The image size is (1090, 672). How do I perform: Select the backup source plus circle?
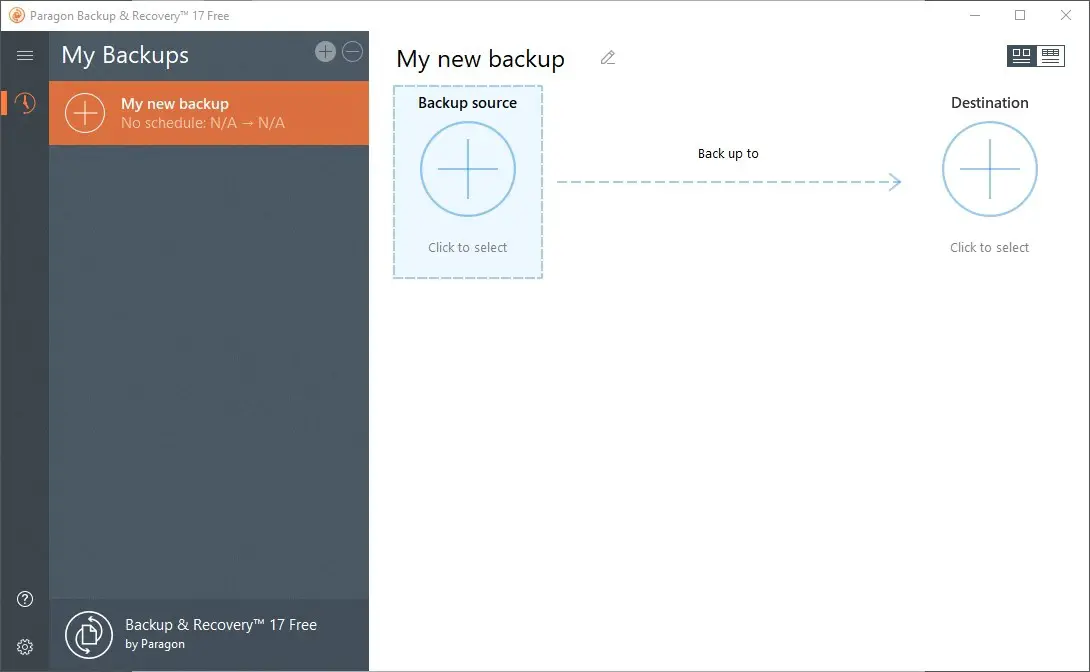click(468, 169)
